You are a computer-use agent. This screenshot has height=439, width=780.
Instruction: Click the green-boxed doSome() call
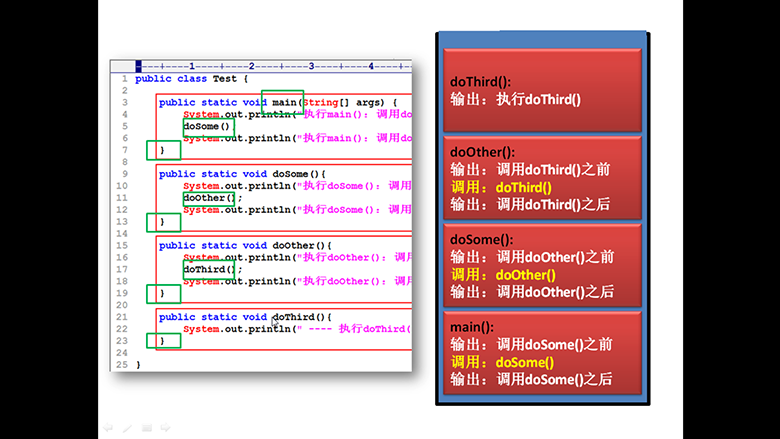click(x=208, y=126)
